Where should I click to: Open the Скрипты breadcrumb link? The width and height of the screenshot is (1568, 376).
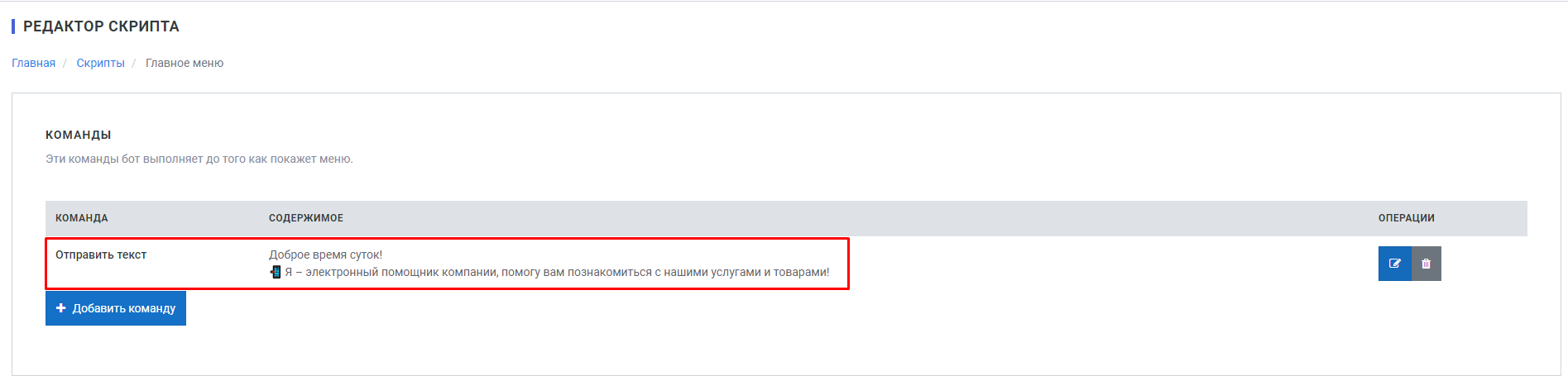(100, 63)
